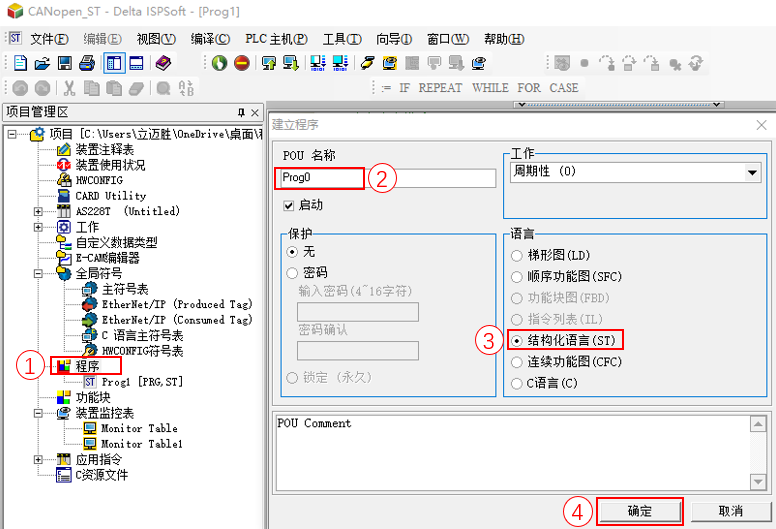The width and height of the screenshot is (776, 529).
Task: Open the View (视图) menu
Action: tap(156, 39)
